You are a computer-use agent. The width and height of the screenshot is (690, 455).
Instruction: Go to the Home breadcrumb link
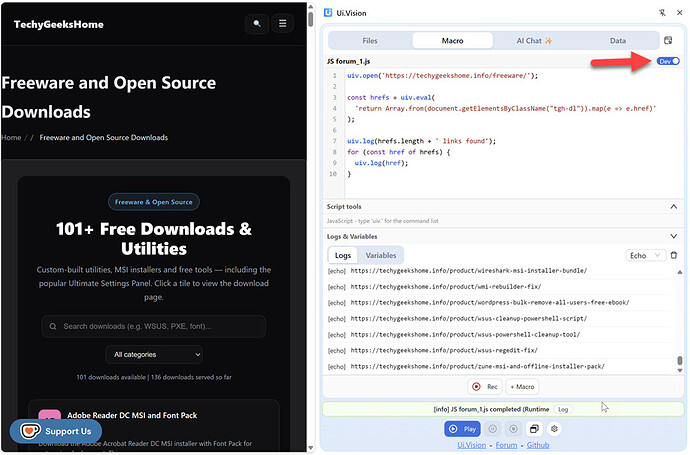11,138
